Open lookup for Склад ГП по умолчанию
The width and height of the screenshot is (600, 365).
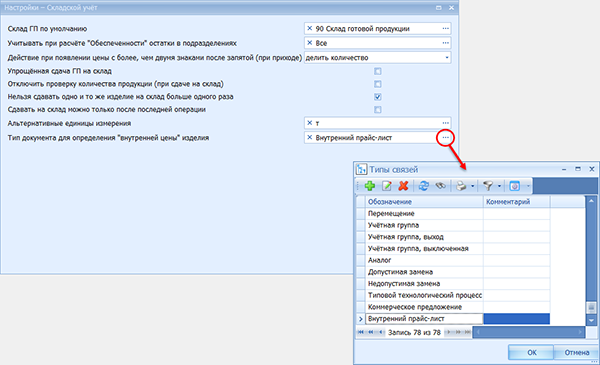click(x=445, y=28)
